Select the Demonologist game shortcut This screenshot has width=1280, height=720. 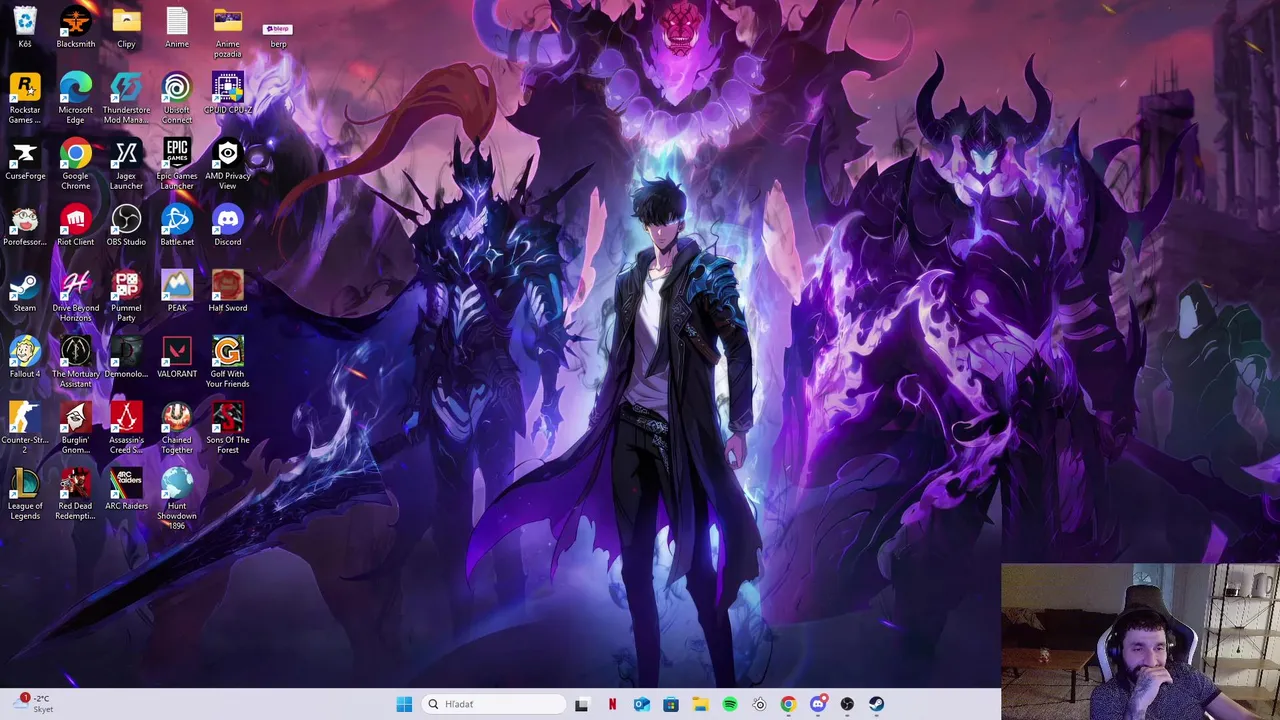pyautogui.click(x=126, y=357)
